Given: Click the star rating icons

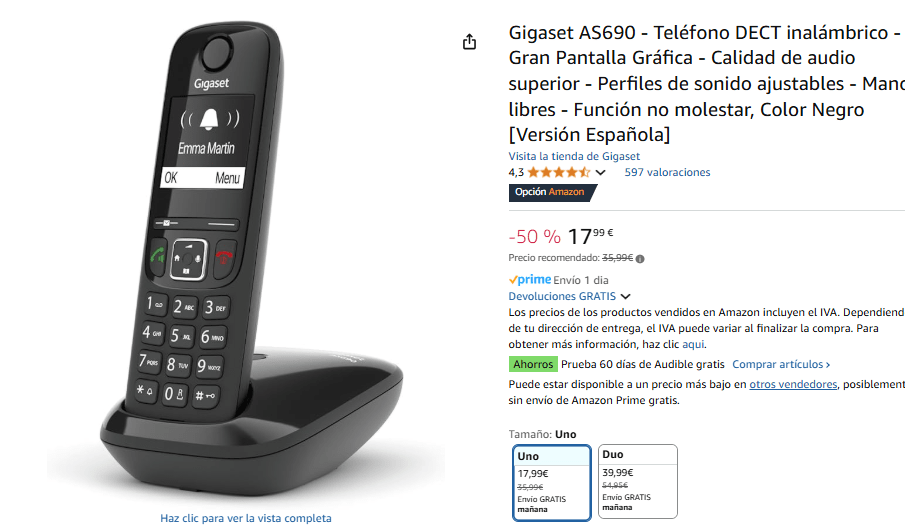Looking at the screenshot, I should tap(558, 172).
